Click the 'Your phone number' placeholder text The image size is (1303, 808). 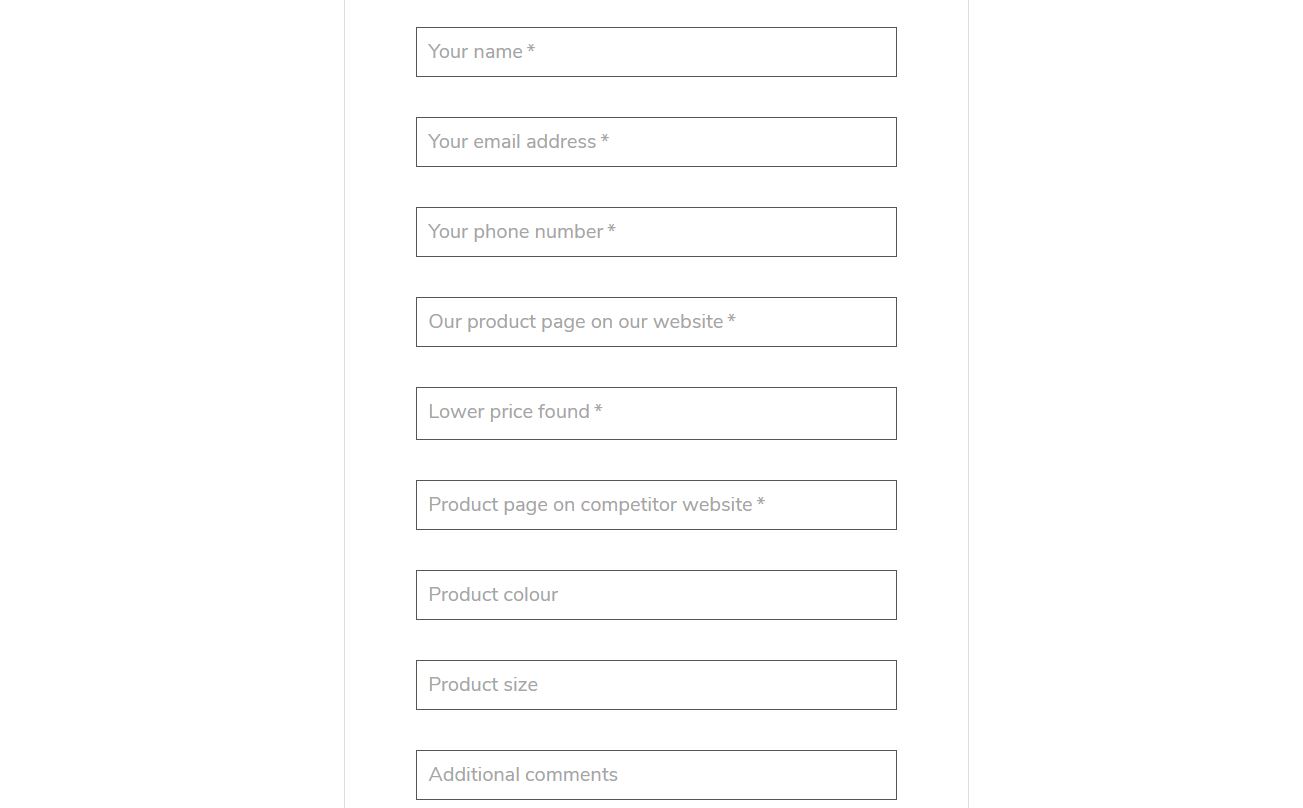[x=516, y=232]
